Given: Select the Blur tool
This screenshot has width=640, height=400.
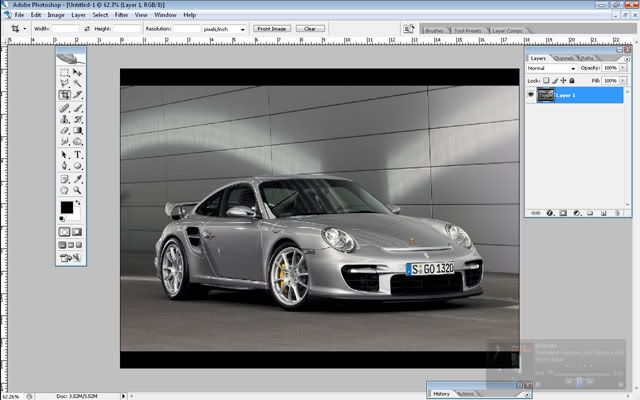Looking at the screenshot, I should click(64, 141).
